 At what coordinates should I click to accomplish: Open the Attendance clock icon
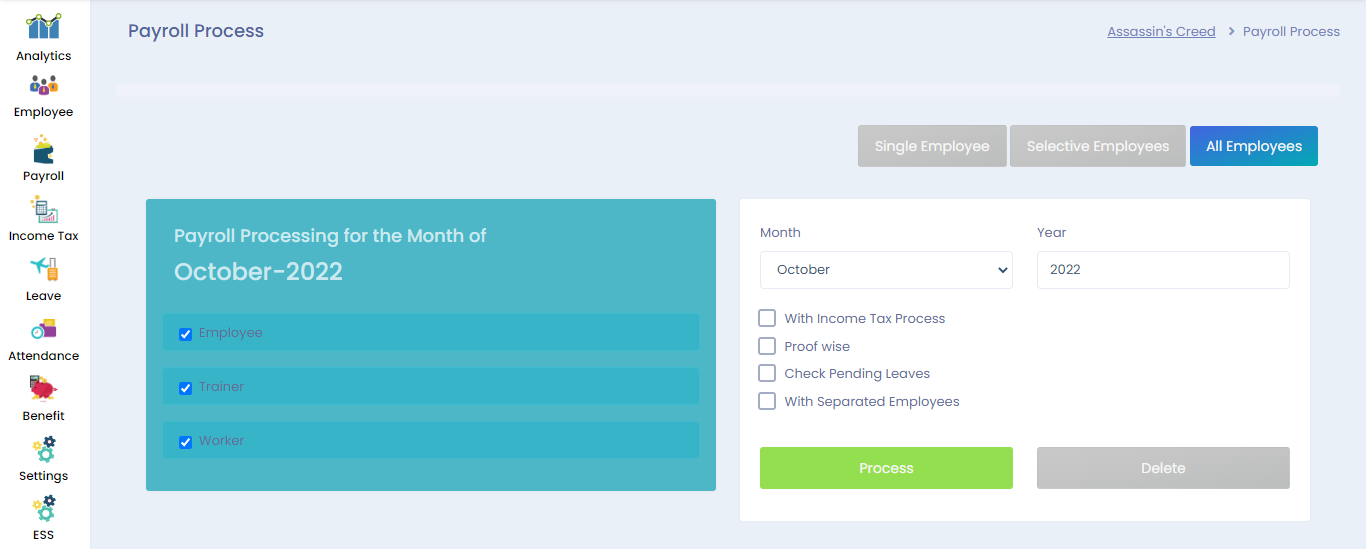tap(44, 328)
